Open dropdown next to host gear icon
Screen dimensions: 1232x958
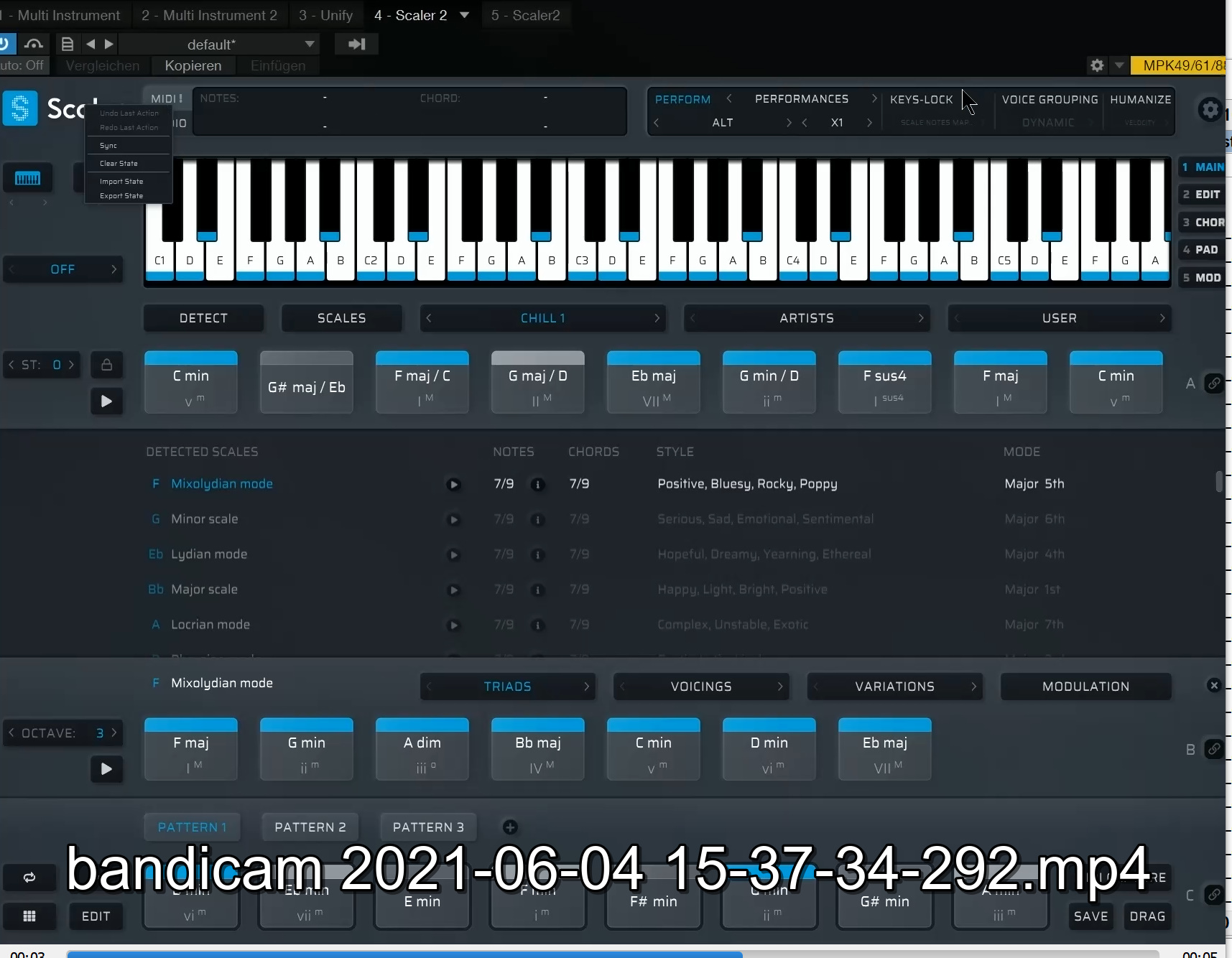(x=1119, y=65)
